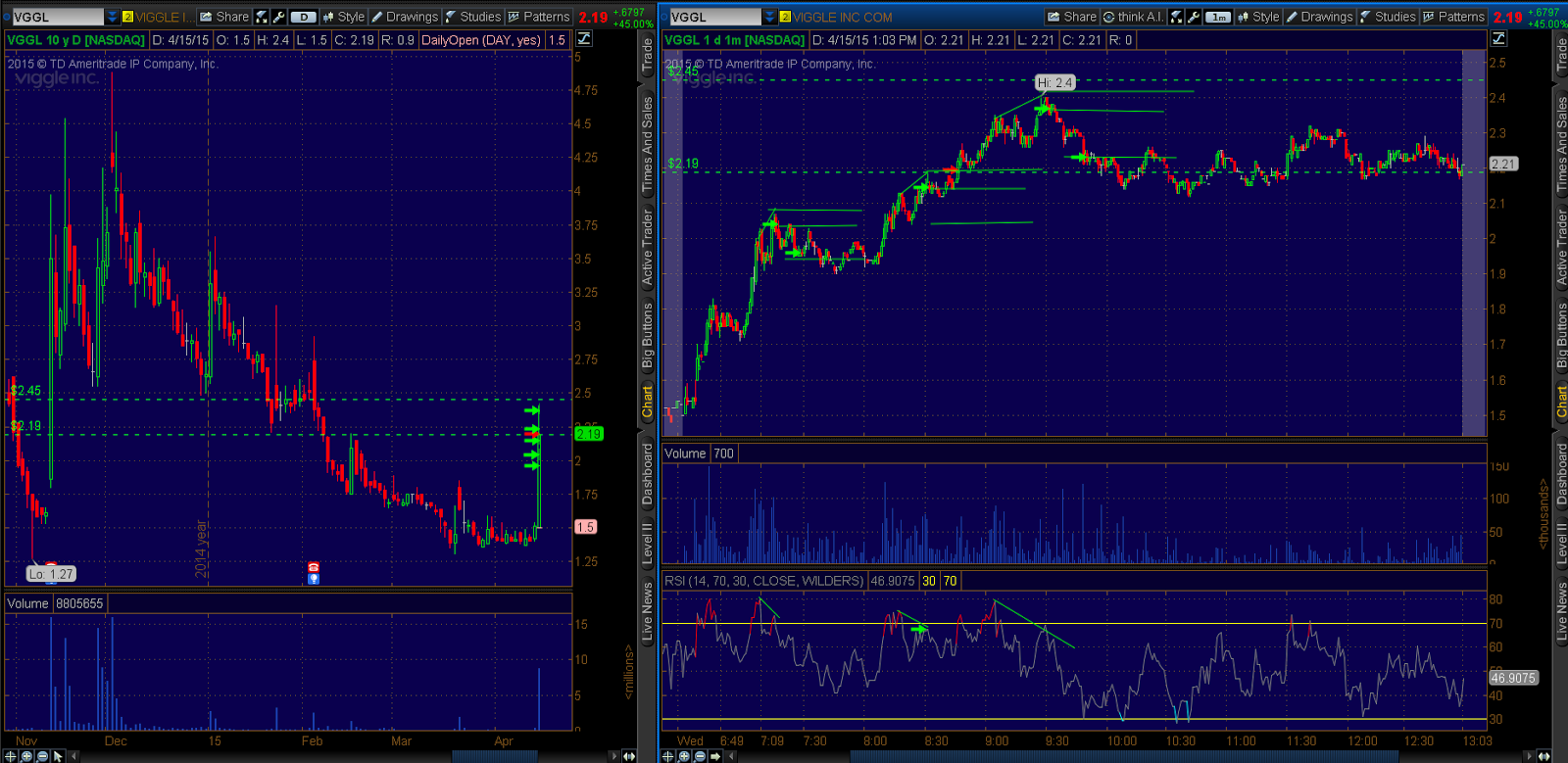Click zoom in icon below right chart

pos(684,756)
